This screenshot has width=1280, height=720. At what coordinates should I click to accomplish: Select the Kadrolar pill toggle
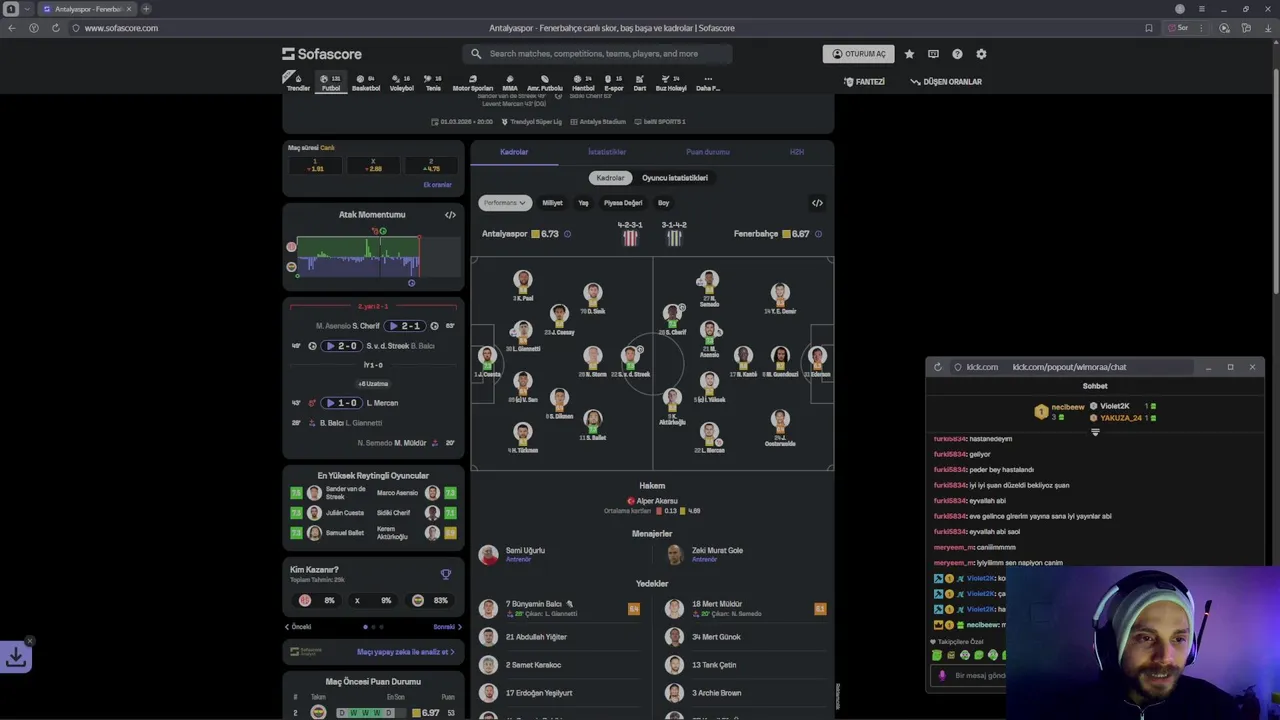tap(610, 178)
